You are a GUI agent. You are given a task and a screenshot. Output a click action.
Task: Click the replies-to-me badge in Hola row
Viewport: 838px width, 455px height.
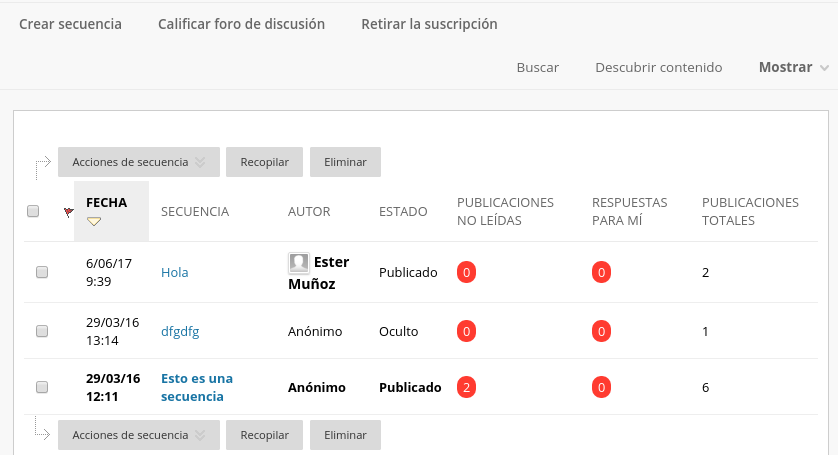point(600,272)
